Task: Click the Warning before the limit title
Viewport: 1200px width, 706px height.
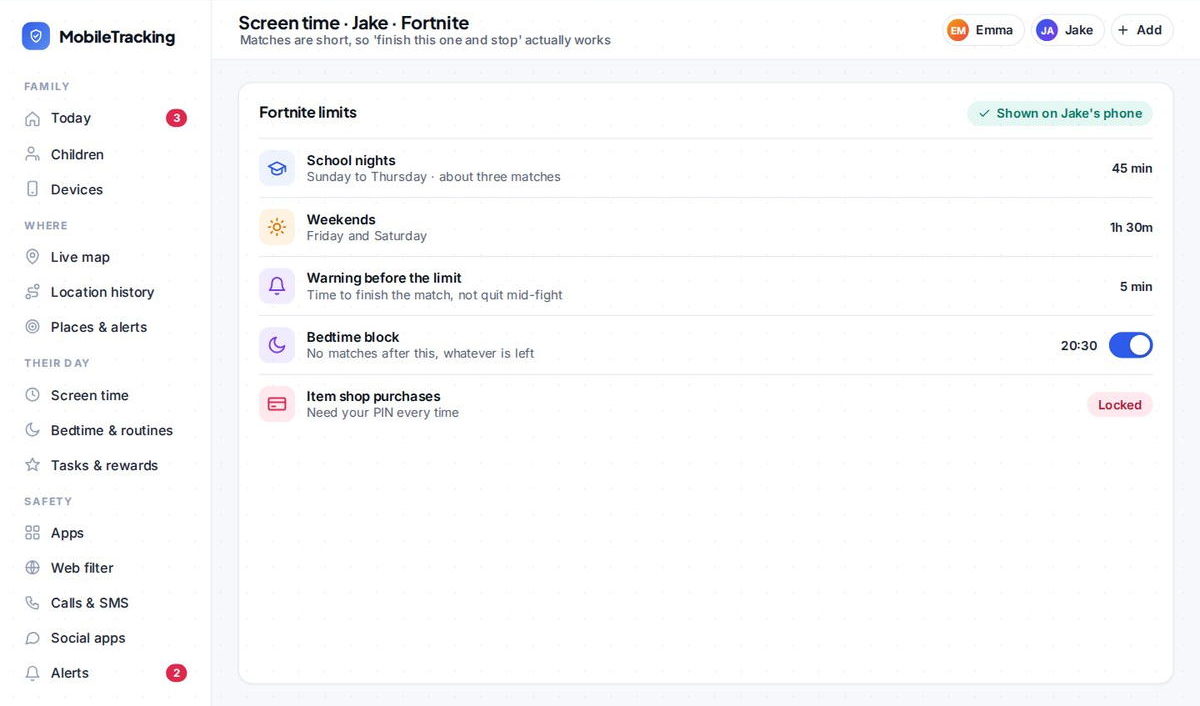Action: pos(384,278)
